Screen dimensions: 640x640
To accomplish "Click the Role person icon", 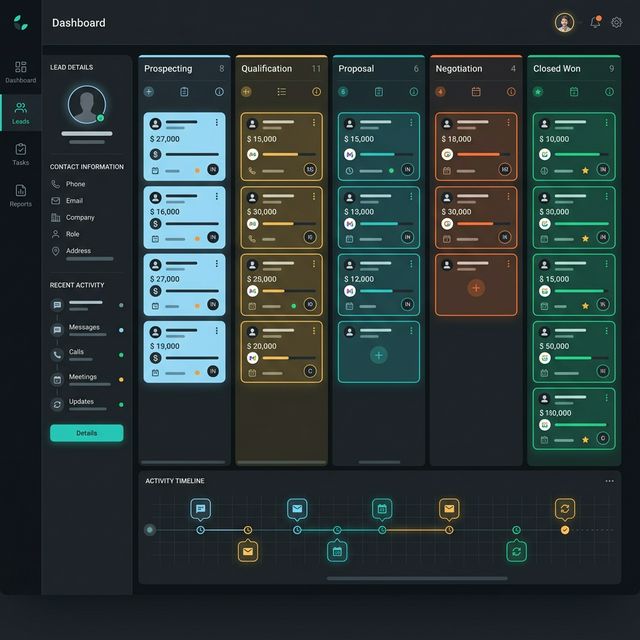I will [56, 234].
